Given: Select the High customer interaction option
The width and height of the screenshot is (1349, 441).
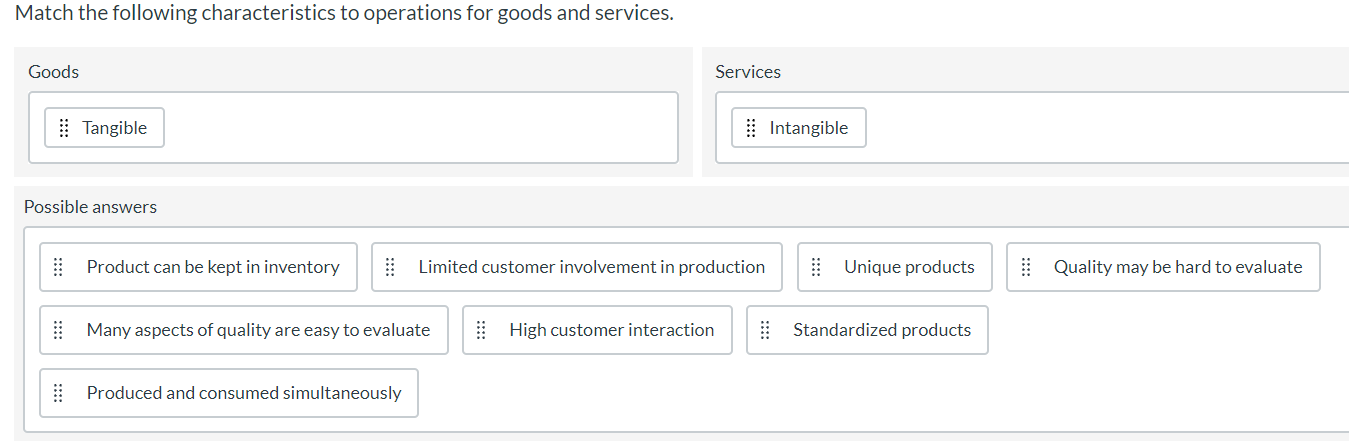Looking at the screenshot, I should click(611, 330).
